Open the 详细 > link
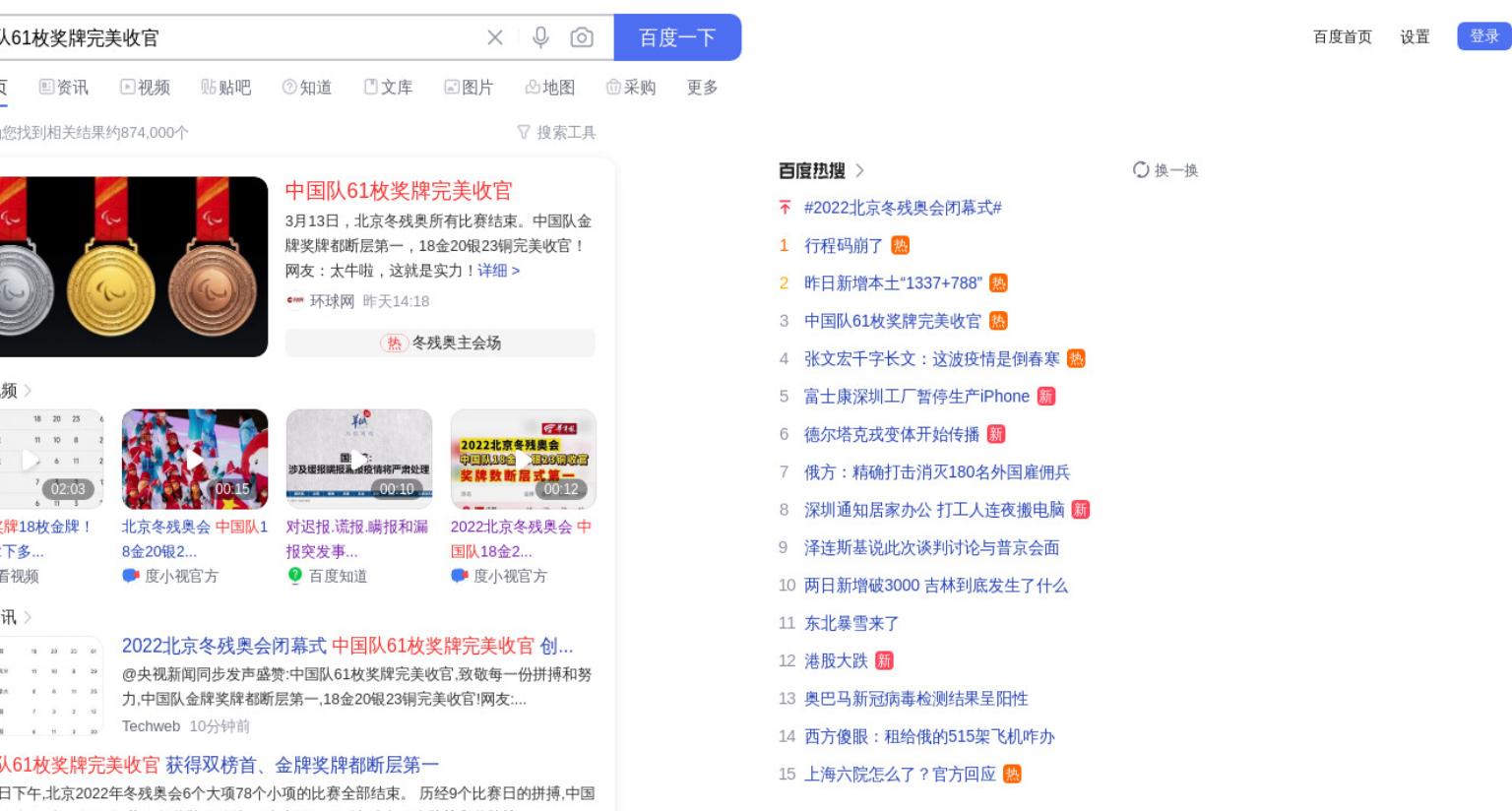 pos(499,271)
